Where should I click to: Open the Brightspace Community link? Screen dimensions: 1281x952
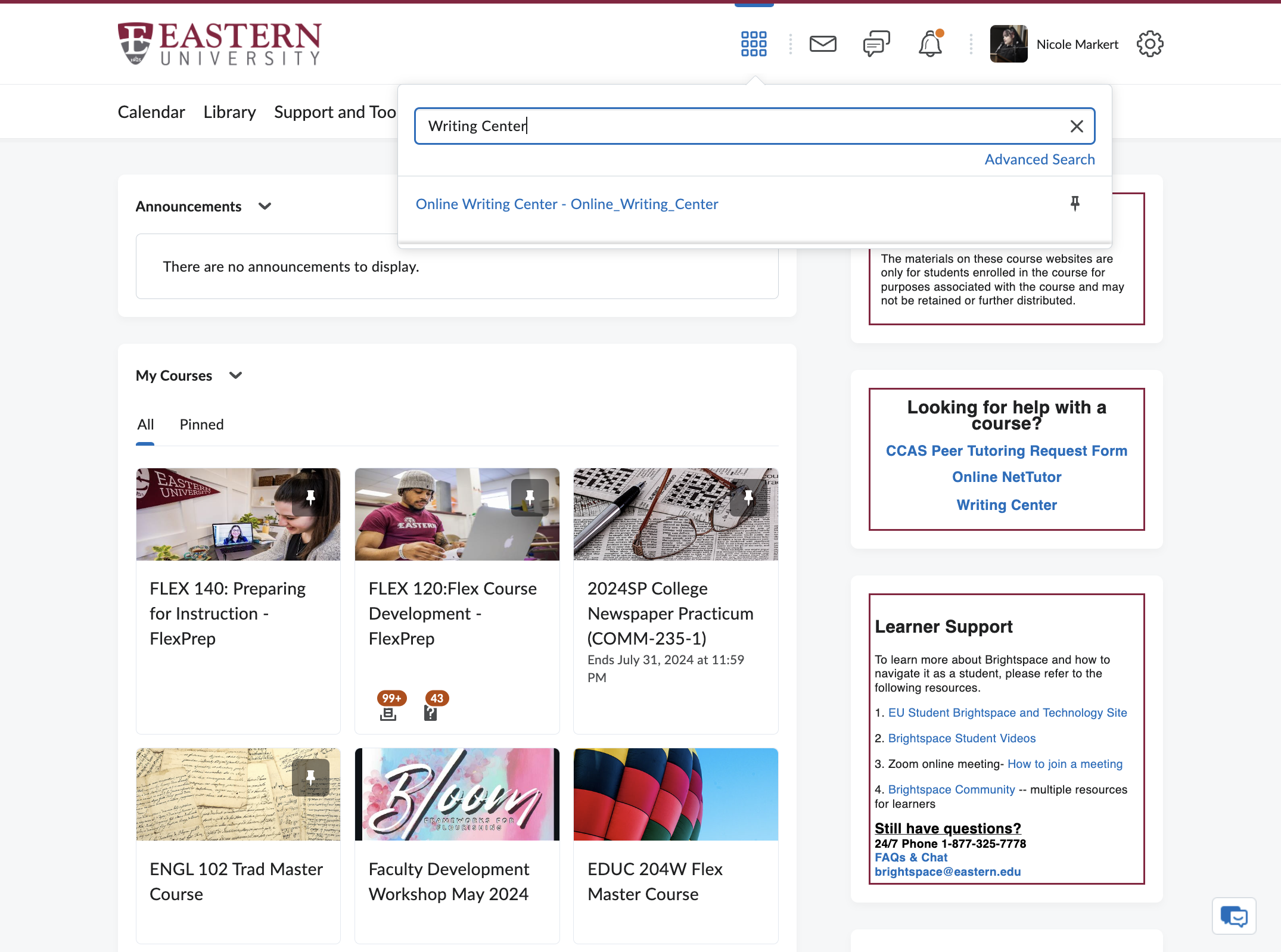[952, 790]
